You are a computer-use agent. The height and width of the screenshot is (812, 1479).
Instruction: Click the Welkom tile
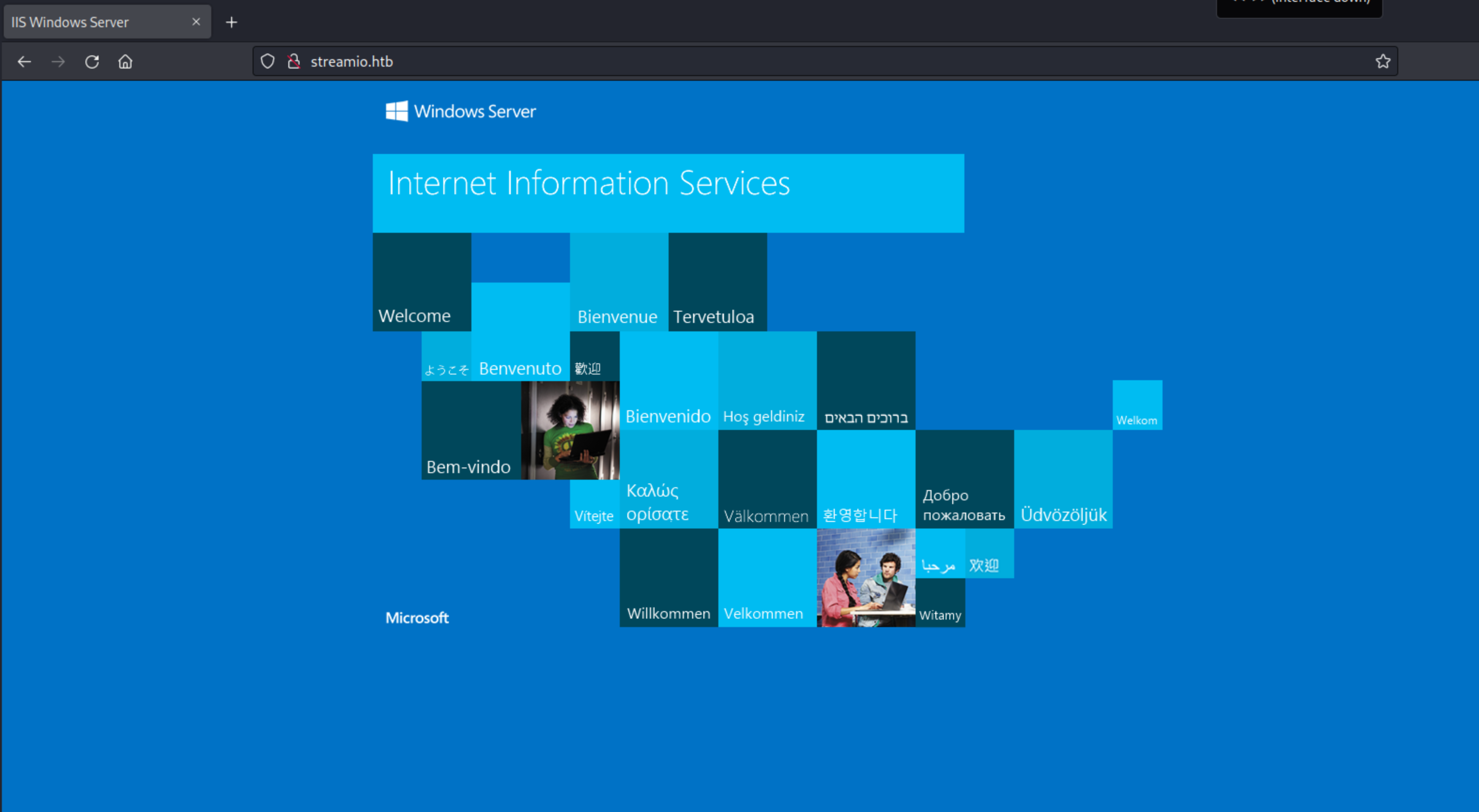1137,405
